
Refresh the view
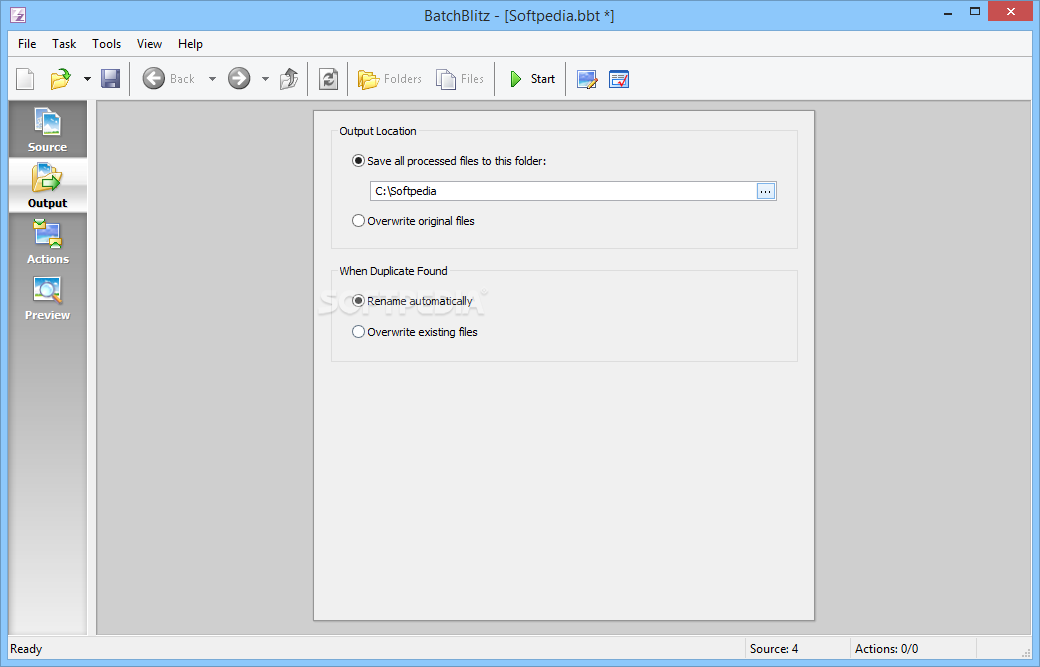(x=328, y=79)
